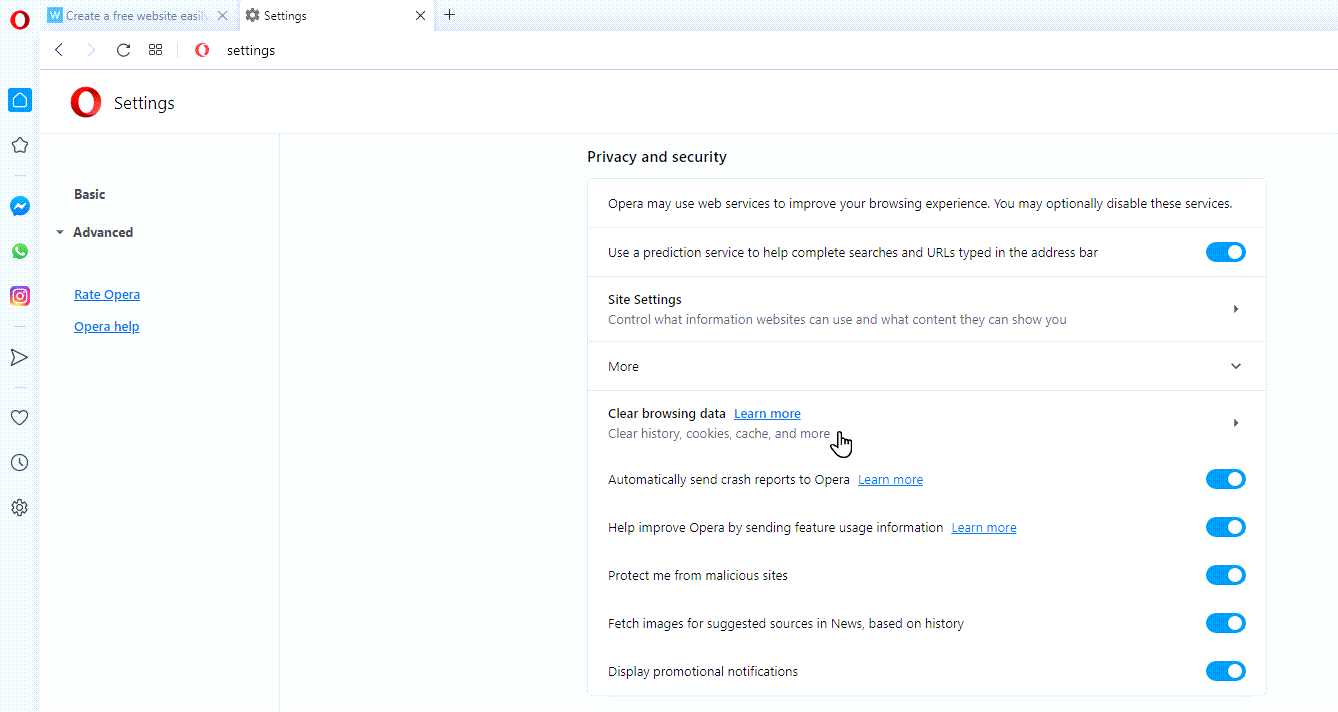Open Speed Dial grid icon in toolbar
Image resolution: width=1338 pixels, height=712 pixels.
[155, 50]
